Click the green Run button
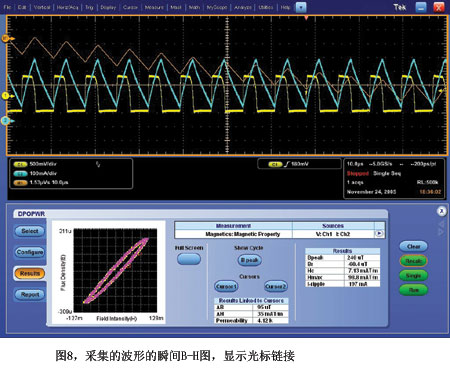 [x=413, y=290]
